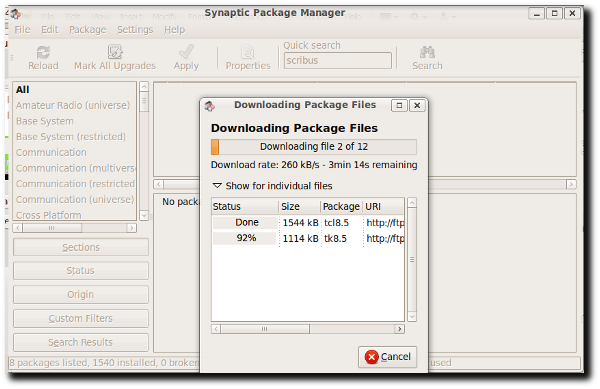Select Base System (restricted) section
Viewport: 600px width, 389px height.
pos(75,137)
